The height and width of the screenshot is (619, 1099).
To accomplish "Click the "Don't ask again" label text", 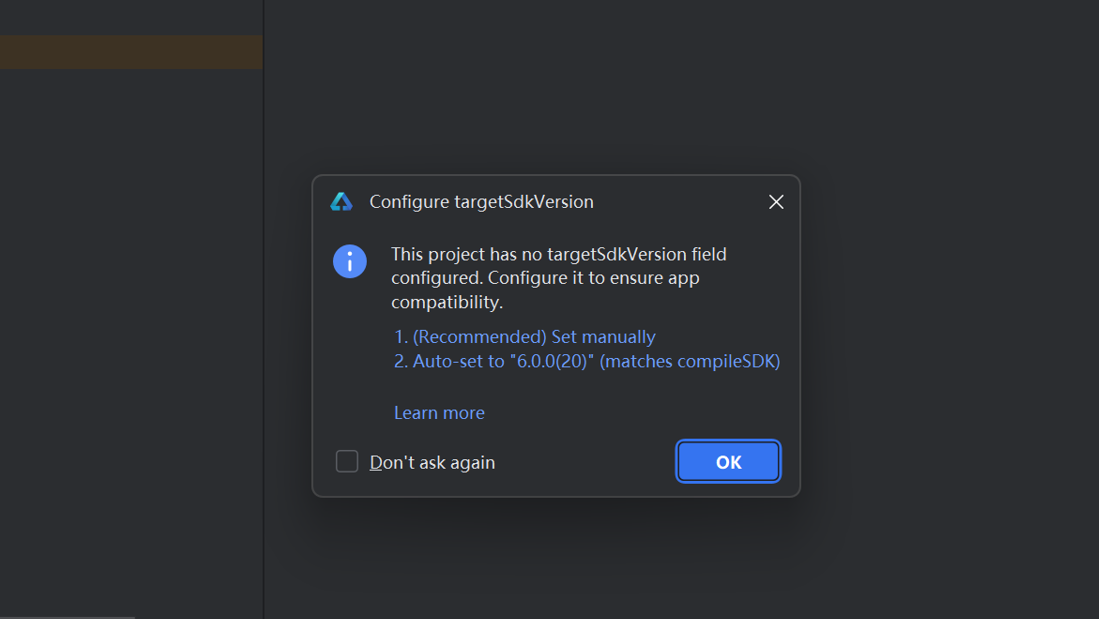I will coord(432,463).
